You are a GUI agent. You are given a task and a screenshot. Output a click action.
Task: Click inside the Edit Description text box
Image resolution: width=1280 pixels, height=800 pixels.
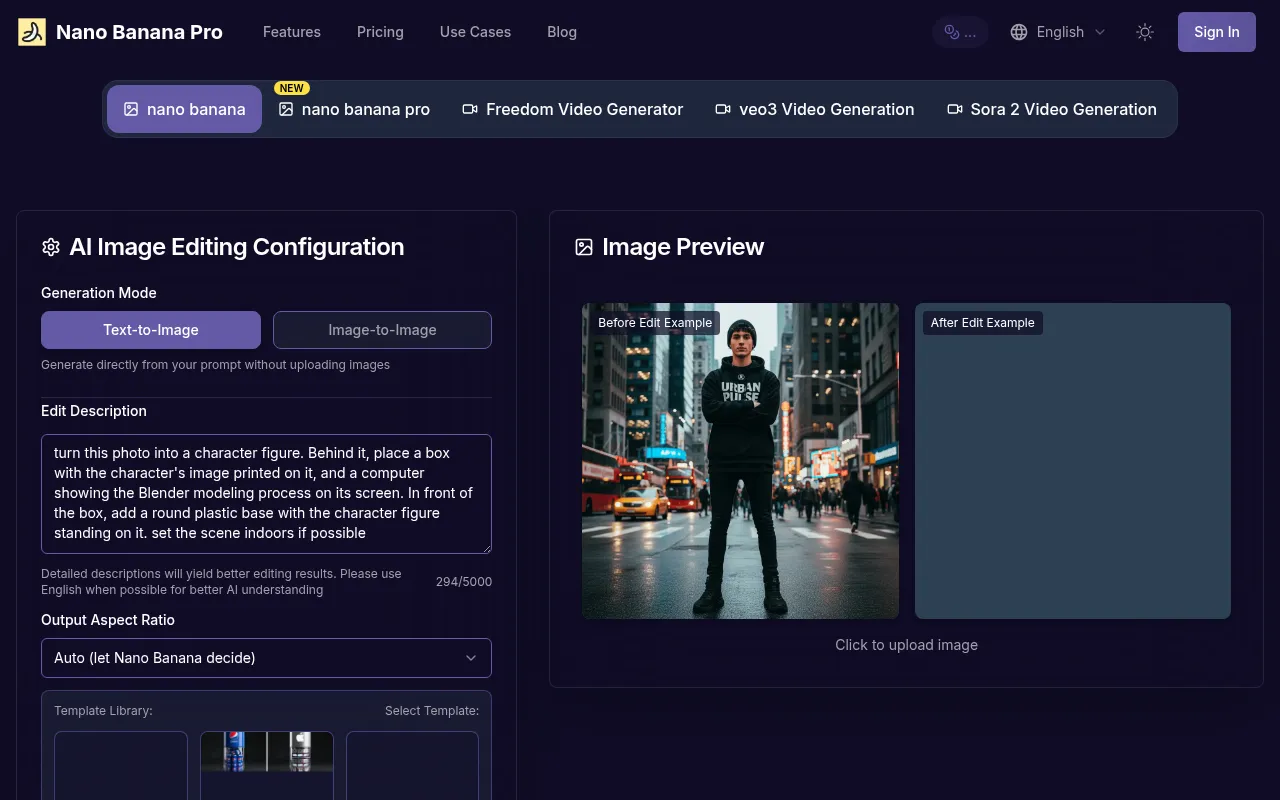click(x=266, y=493)
